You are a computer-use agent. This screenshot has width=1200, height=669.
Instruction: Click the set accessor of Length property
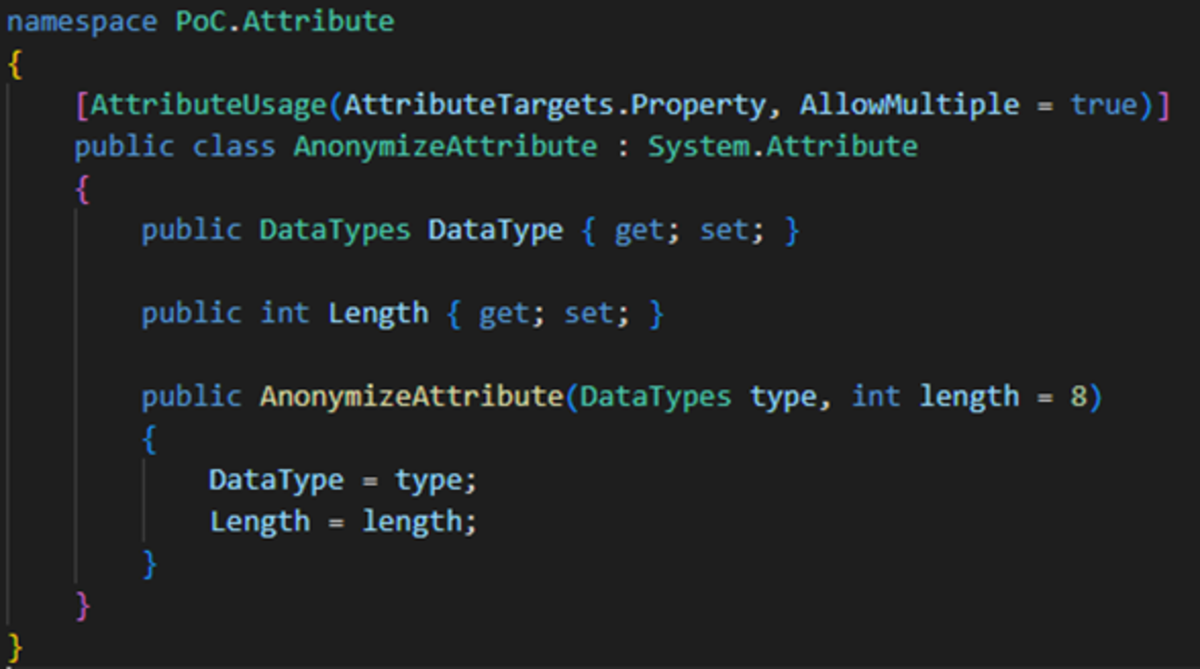tap(589, 314)
